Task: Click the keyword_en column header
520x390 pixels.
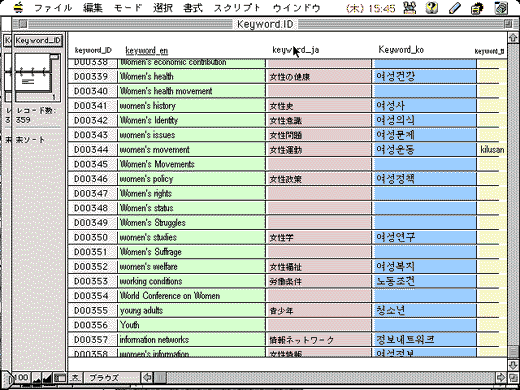Action: [147, 51]
